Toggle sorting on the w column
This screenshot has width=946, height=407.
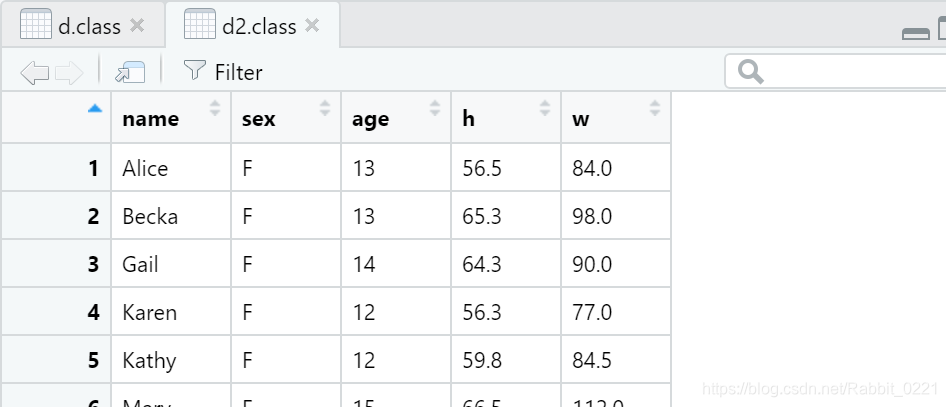tap(655, 108)
